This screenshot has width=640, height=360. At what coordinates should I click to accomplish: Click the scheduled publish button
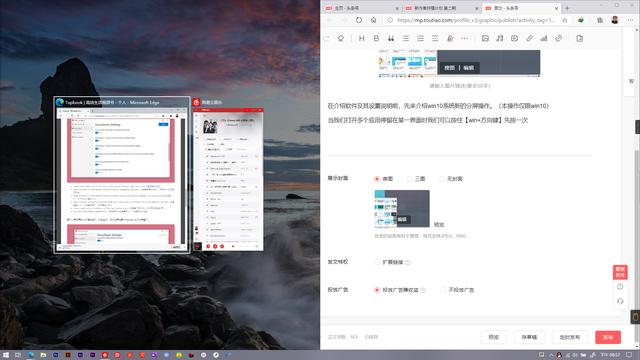click(x=569, y=337)
